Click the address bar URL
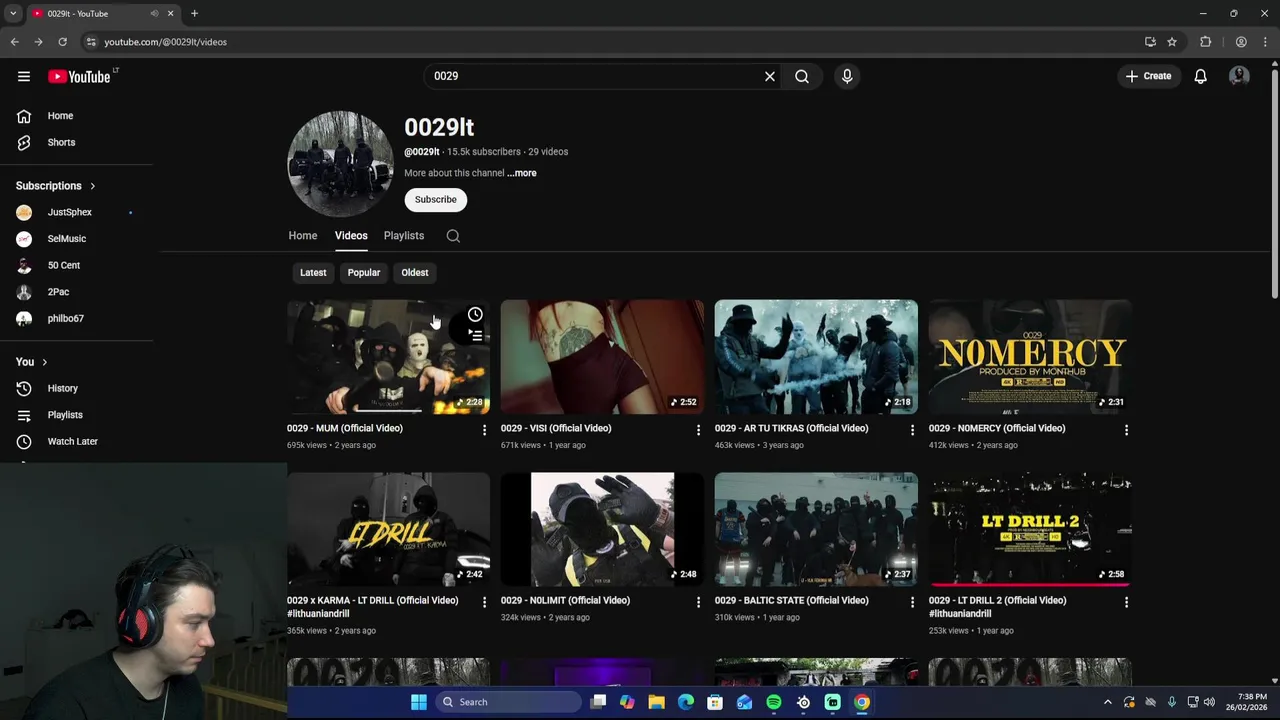 click(165, 42)
